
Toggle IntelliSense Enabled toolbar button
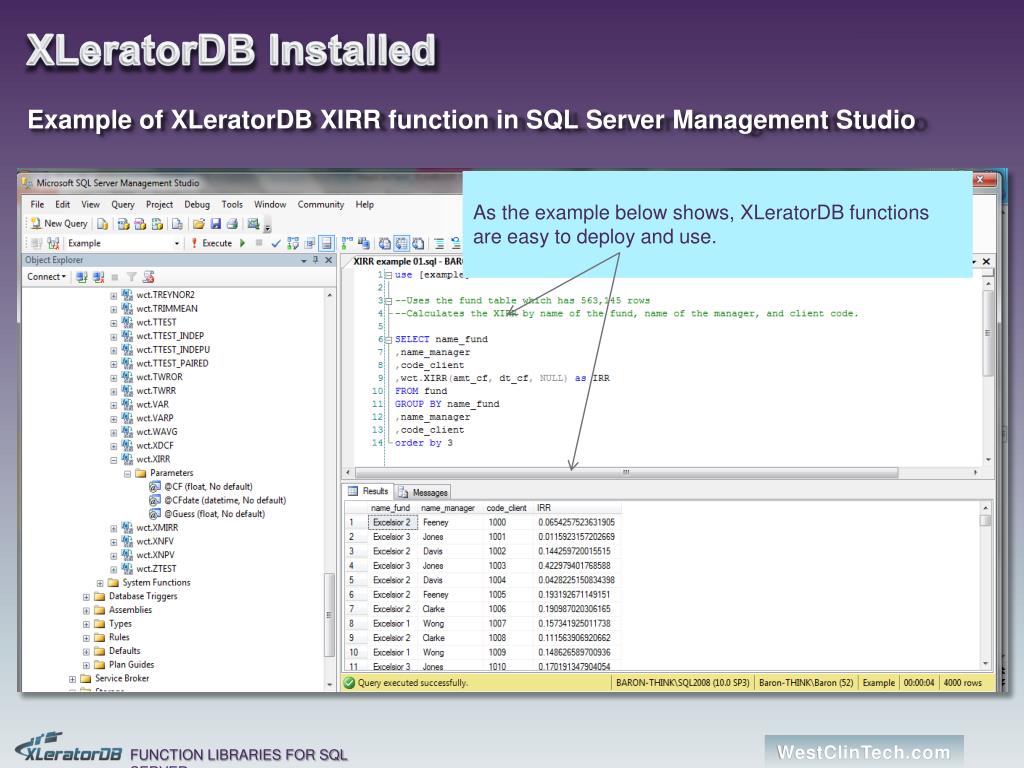(327, 244)
